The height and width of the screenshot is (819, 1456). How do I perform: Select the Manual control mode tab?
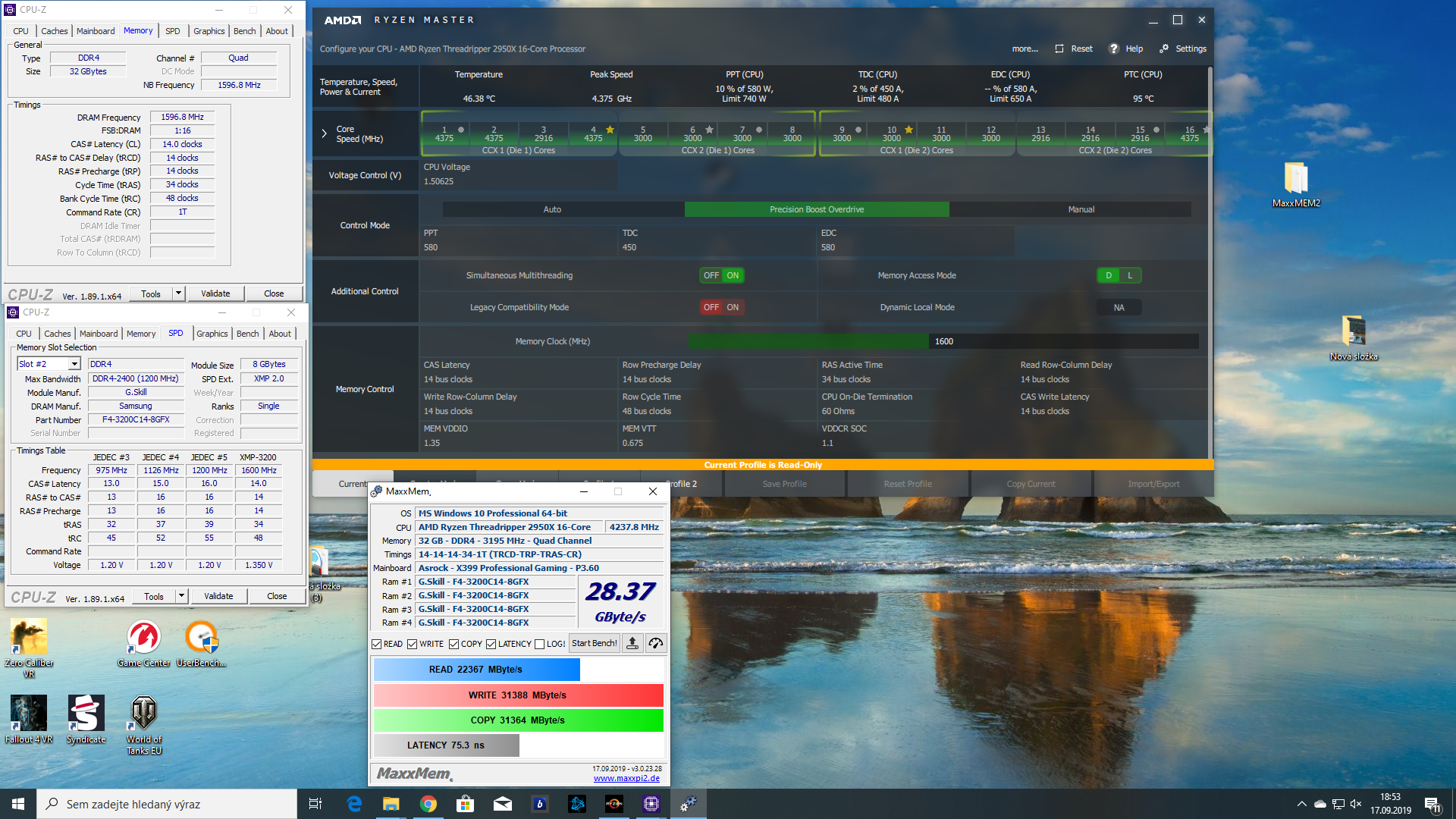coord(1081,209)
